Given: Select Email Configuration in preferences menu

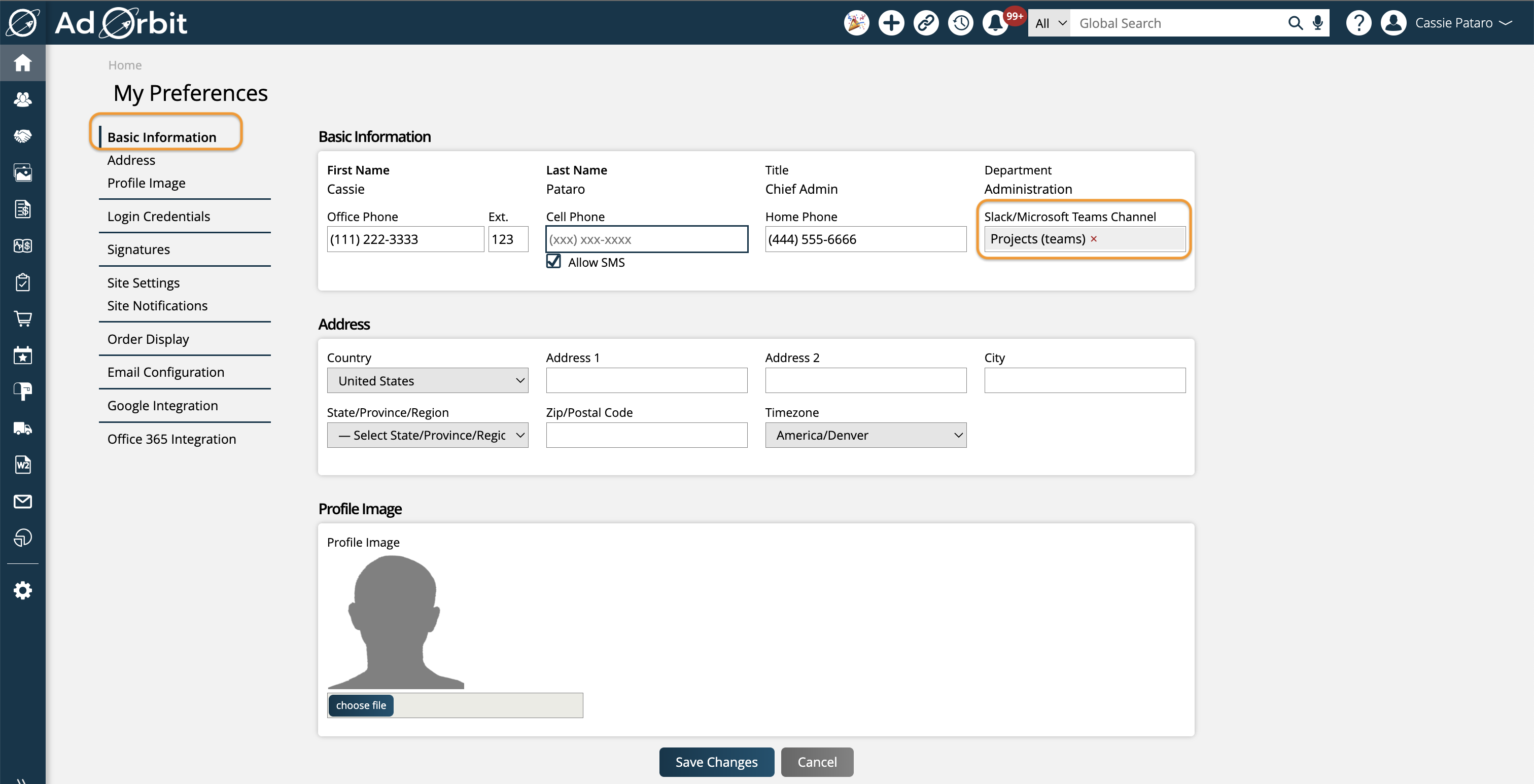Looking at the screenshot, I should [x=165, y=372].
